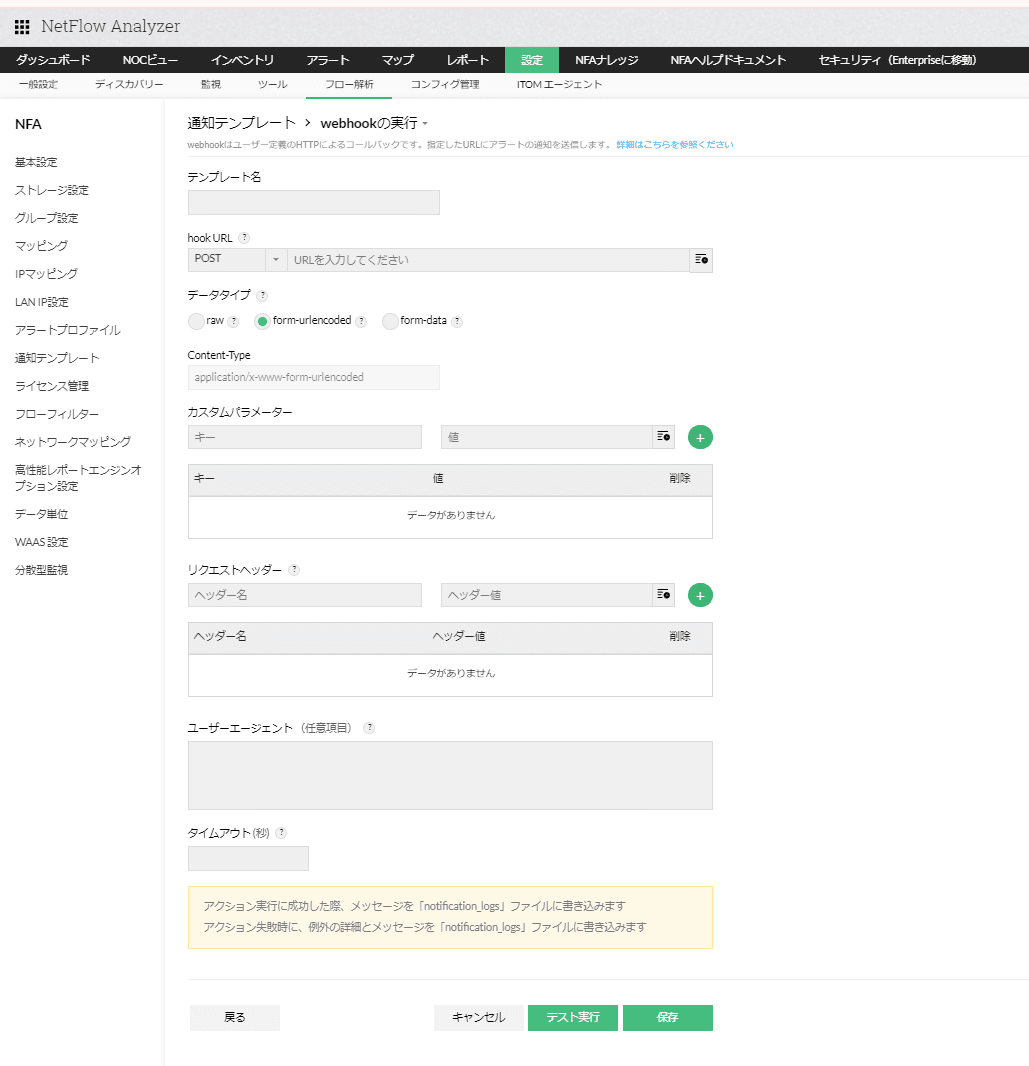
Task: Click the apps grid icon beside NetFlow Analyzer
Action: [22, 26]
